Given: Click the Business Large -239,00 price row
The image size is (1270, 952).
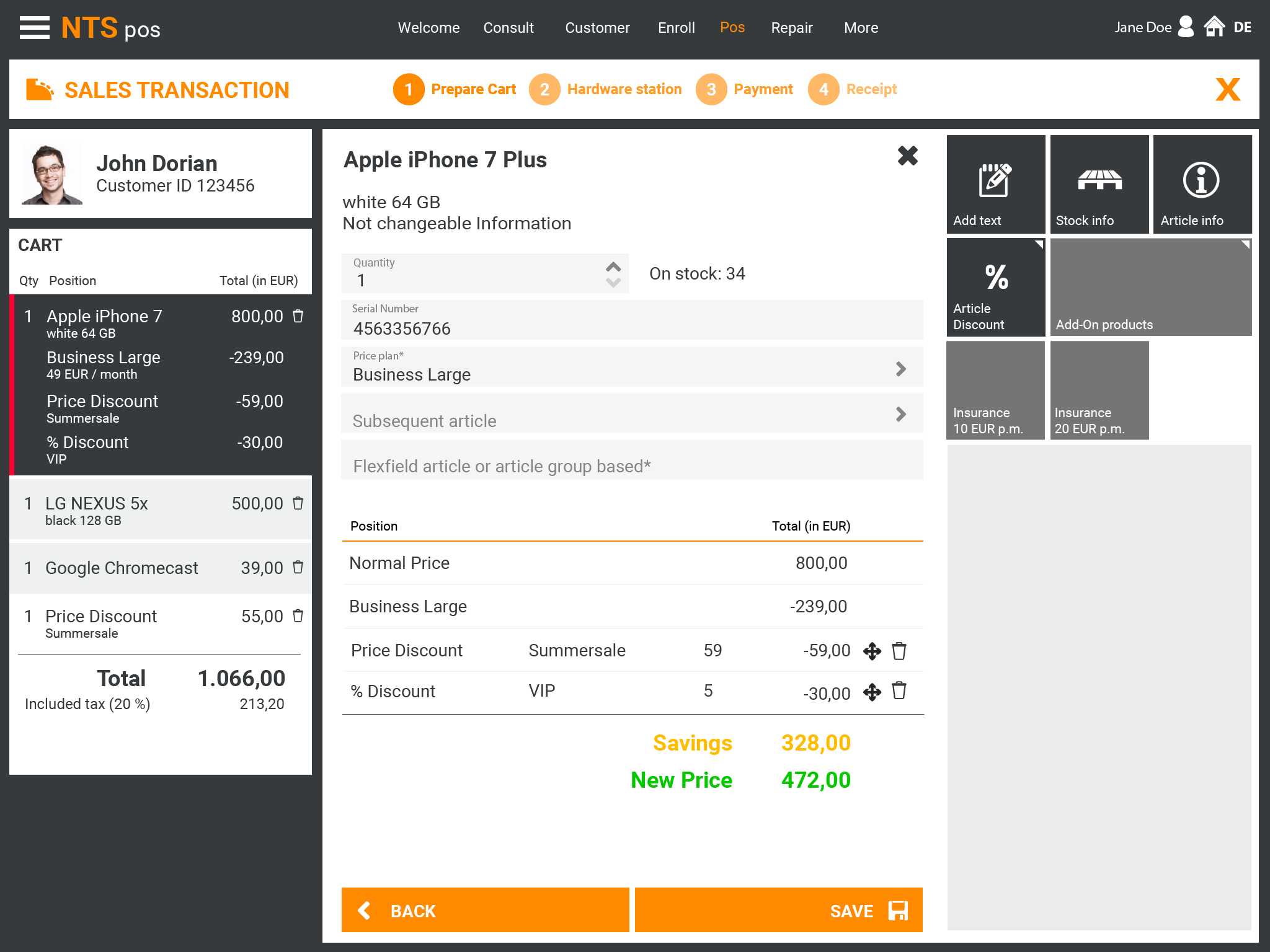Looking at the screenshot, I should pyautogui.click(x=633, y=606).
